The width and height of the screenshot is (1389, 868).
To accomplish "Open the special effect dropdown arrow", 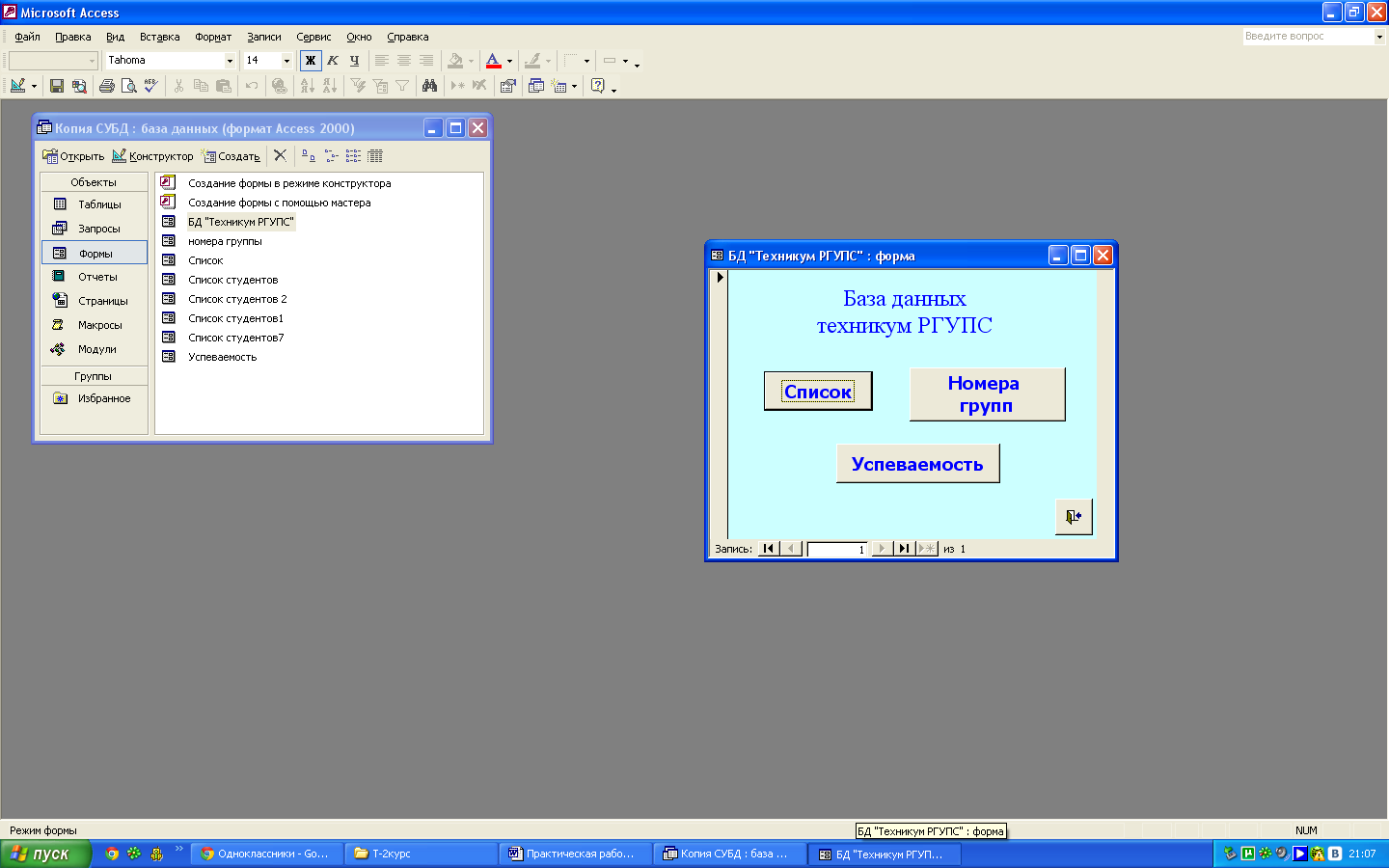I will coord(586,61).
